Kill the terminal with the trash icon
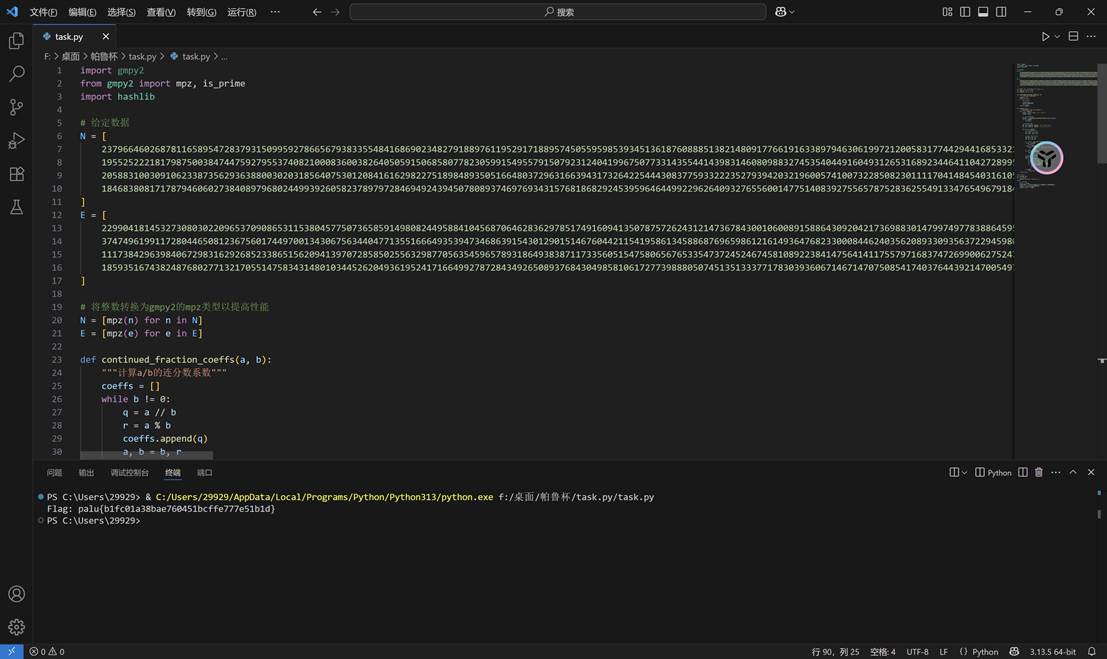This screenshot has width=1107, height=659. point(1038,472)
